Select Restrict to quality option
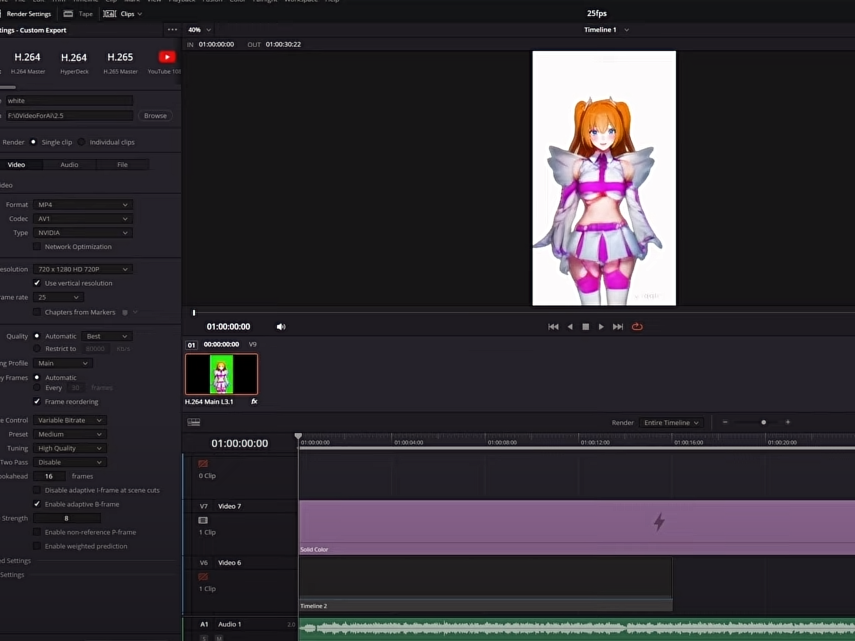 [37, 348]
